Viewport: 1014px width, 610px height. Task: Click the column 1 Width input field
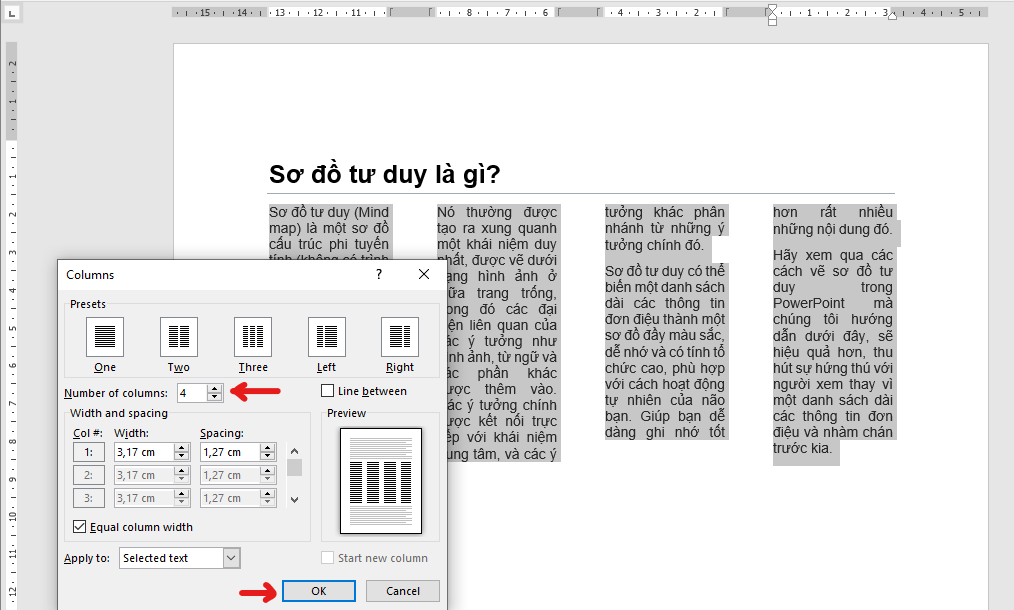142,452
